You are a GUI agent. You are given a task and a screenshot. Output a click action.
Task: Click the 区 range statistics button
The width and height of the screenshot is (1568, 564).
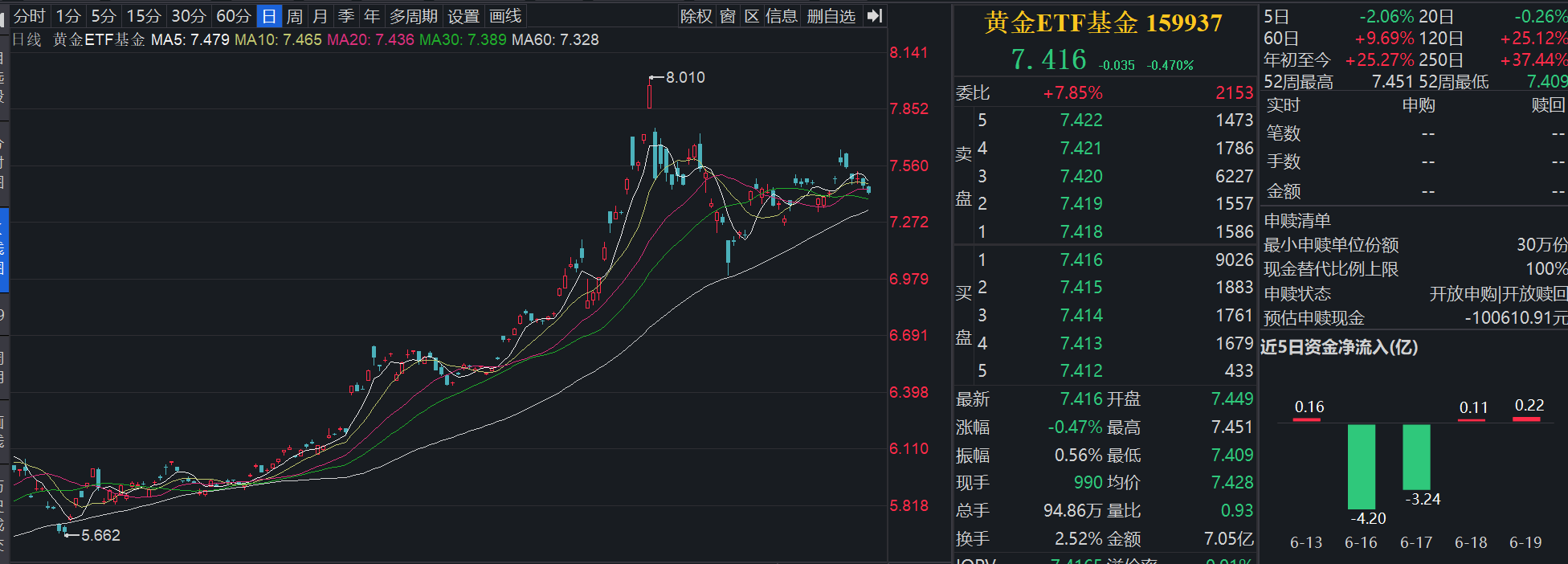752,16
